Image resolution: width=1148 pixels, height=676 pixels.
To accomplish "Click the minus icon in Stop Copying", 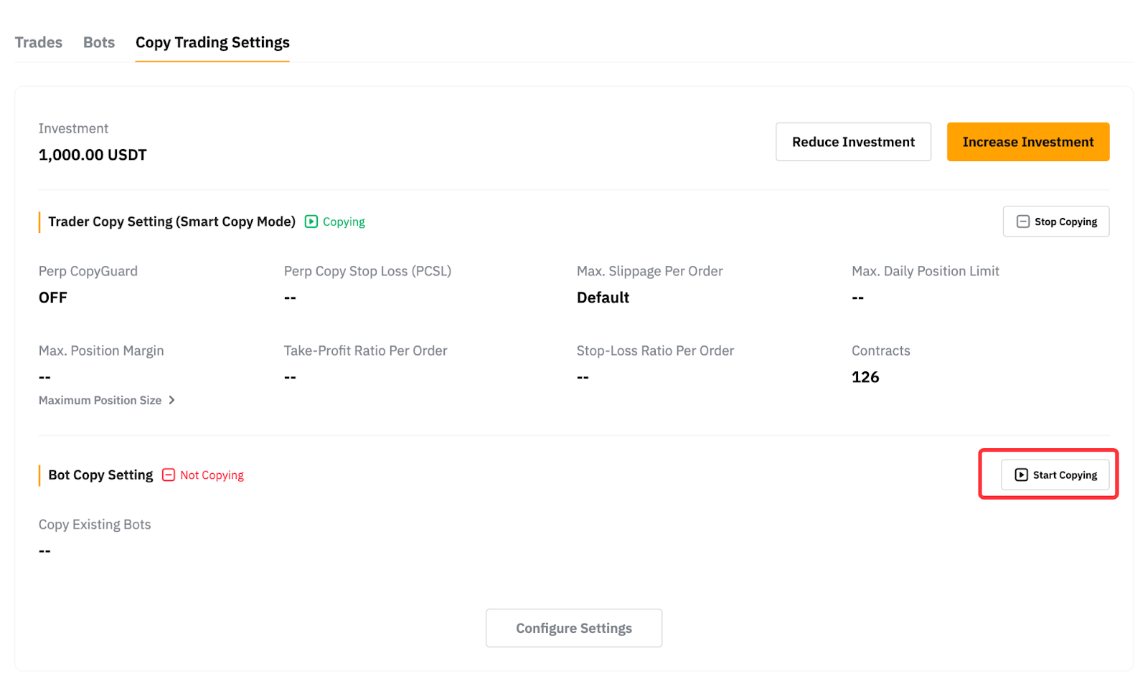I will click(1022, 222).
